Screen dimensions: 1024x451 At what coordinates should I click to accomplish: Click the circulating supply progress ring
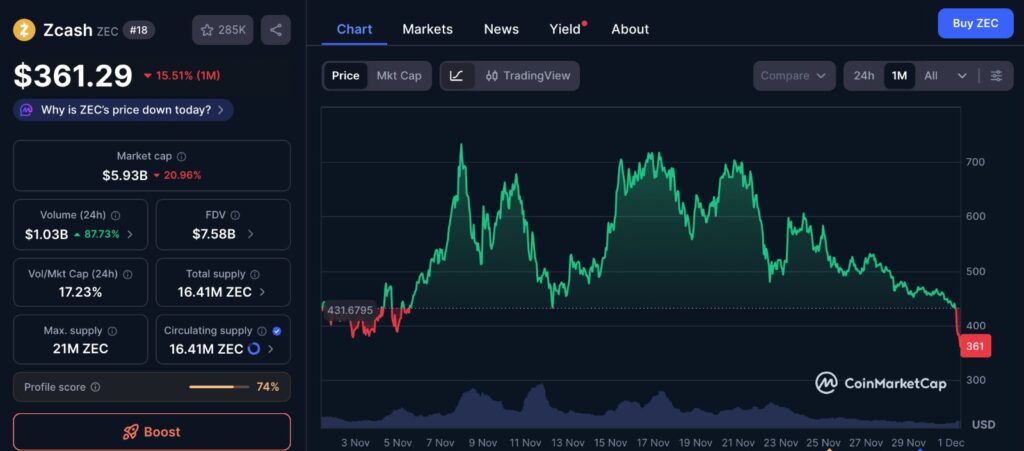253,349
